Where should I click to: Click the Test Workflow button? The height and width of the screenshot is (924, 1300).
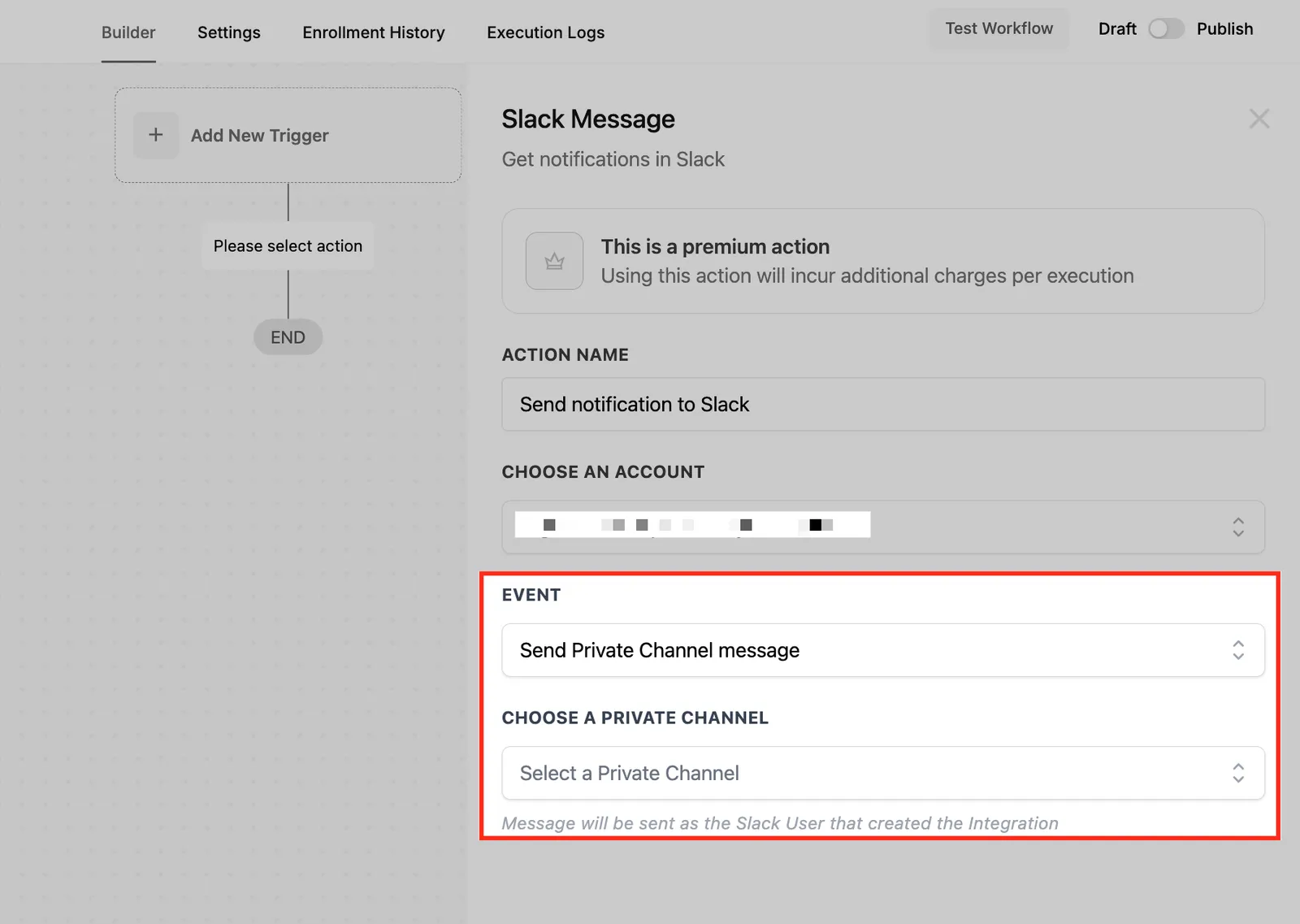(x=999, y=28)
